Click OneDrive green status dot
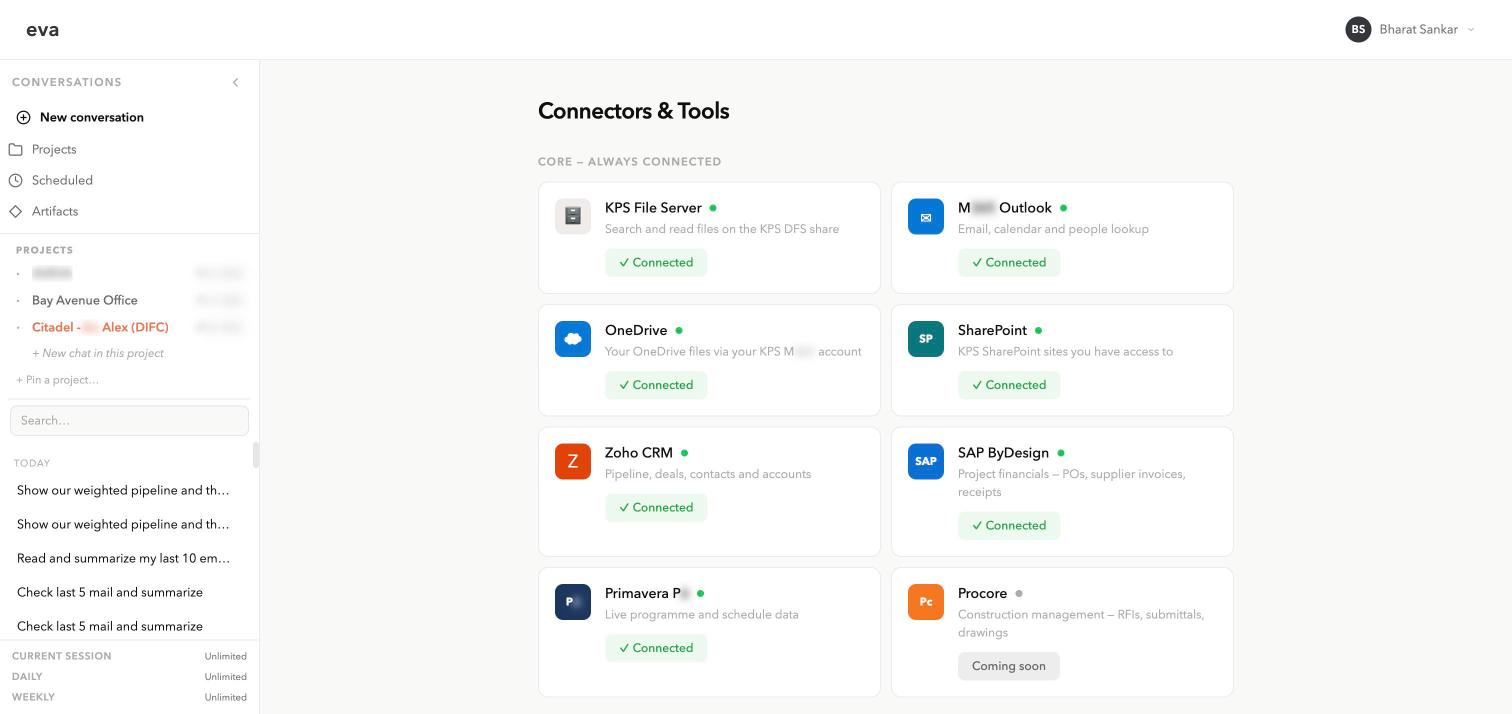Screen dimensions: 1512x714 pos(679,330)
